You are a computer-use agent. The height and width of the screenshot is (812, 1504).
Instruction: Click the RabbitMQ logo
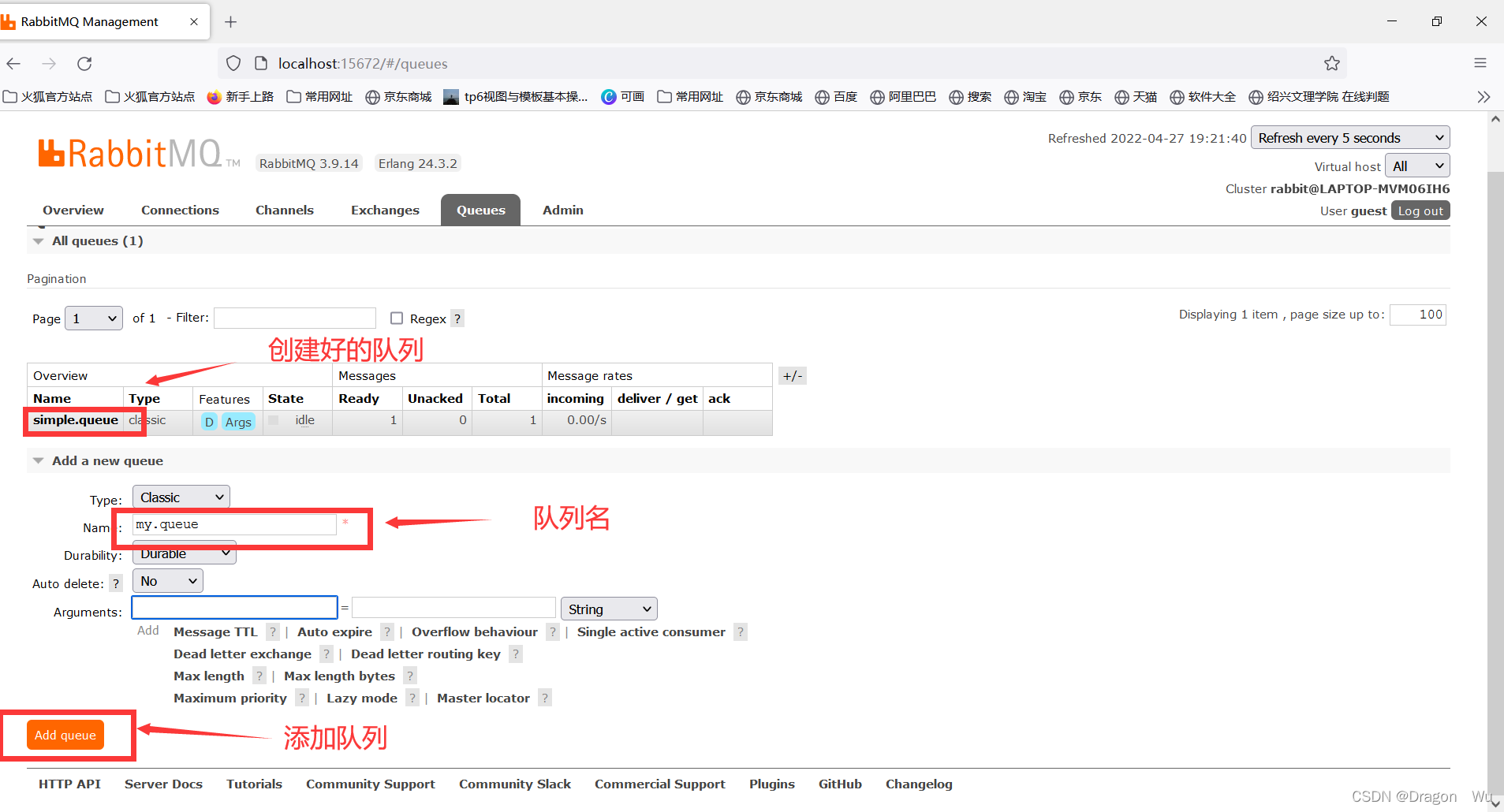pyautogui.click(x=134, y=152)
